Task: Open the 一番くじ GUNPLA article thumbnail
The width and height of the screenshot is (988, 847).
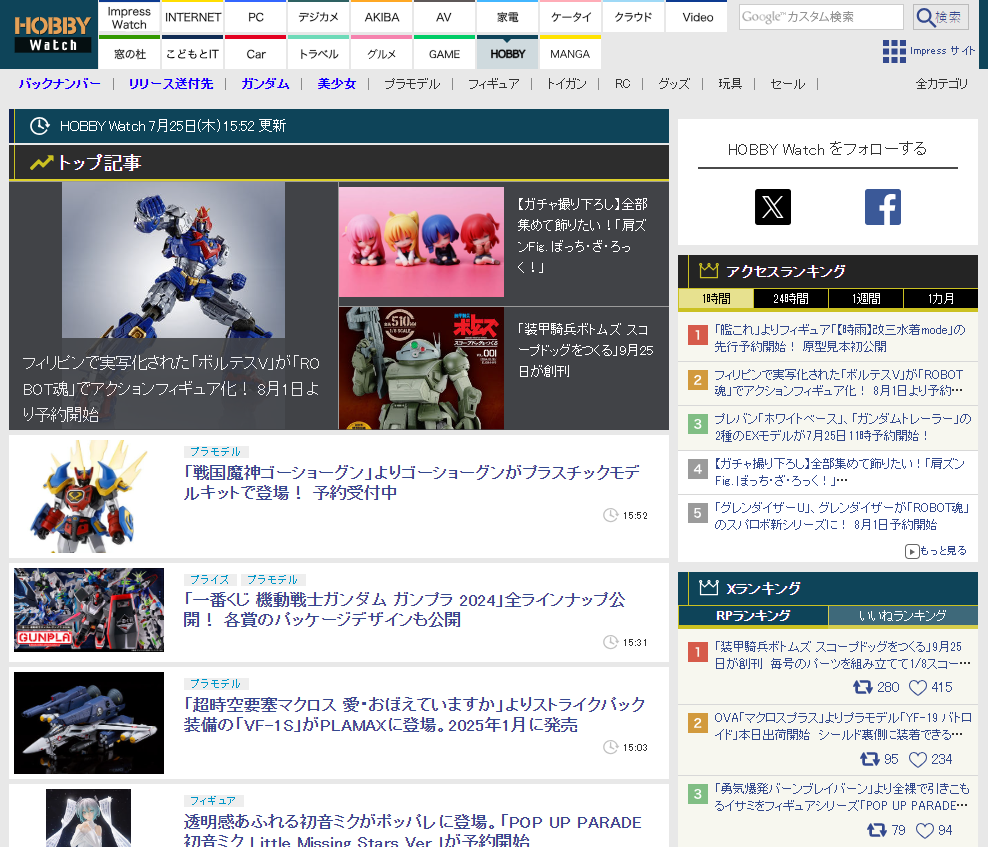Action: [x=89, y=610]
